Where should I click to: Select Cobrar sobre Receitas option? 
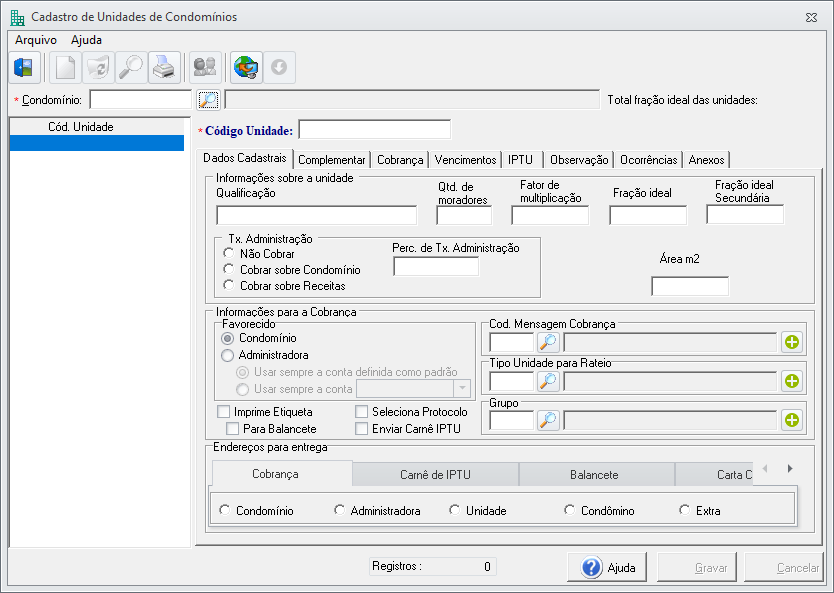tap(229, 285)
